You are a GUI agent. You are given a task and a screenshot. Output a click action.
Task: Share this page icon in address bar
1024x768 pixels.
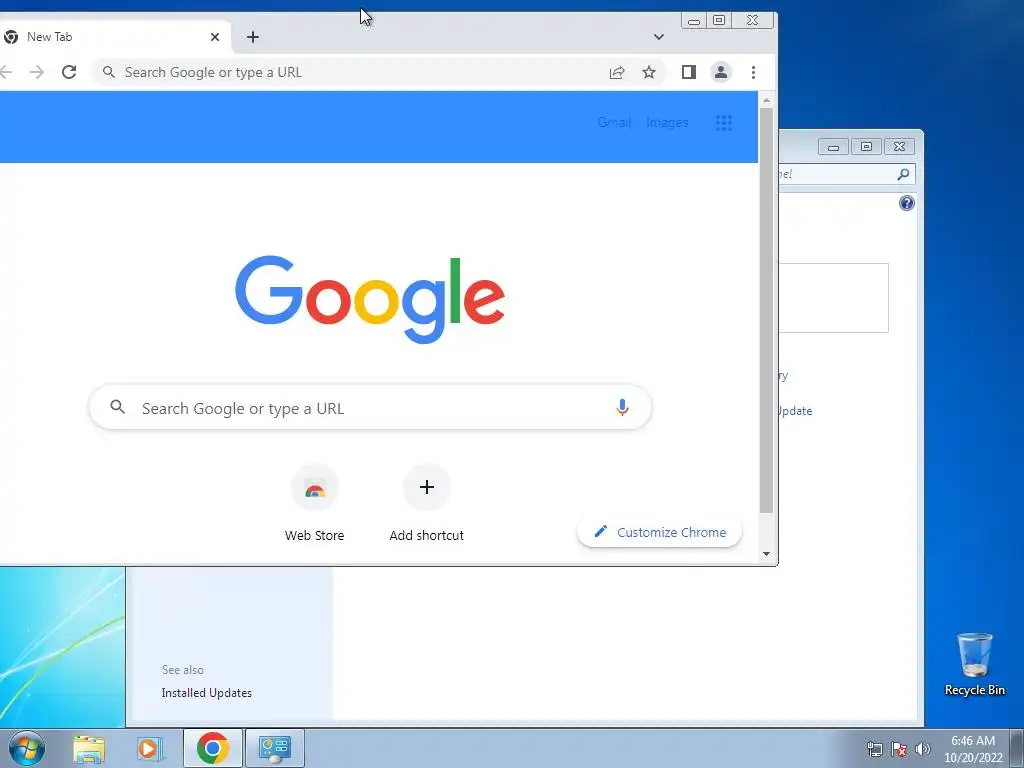point(616,72)
